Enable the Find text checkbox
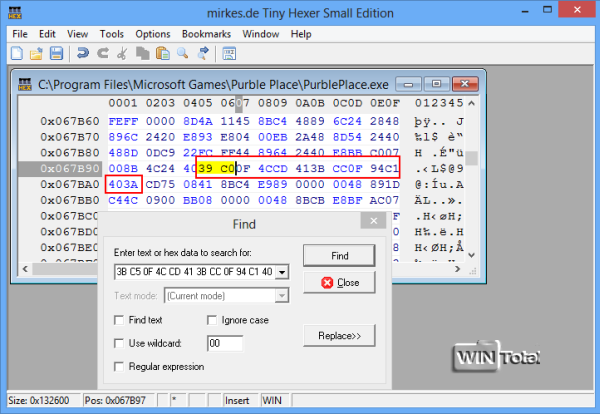The width and height of the screenshot is (600, 414). point(119,320)
